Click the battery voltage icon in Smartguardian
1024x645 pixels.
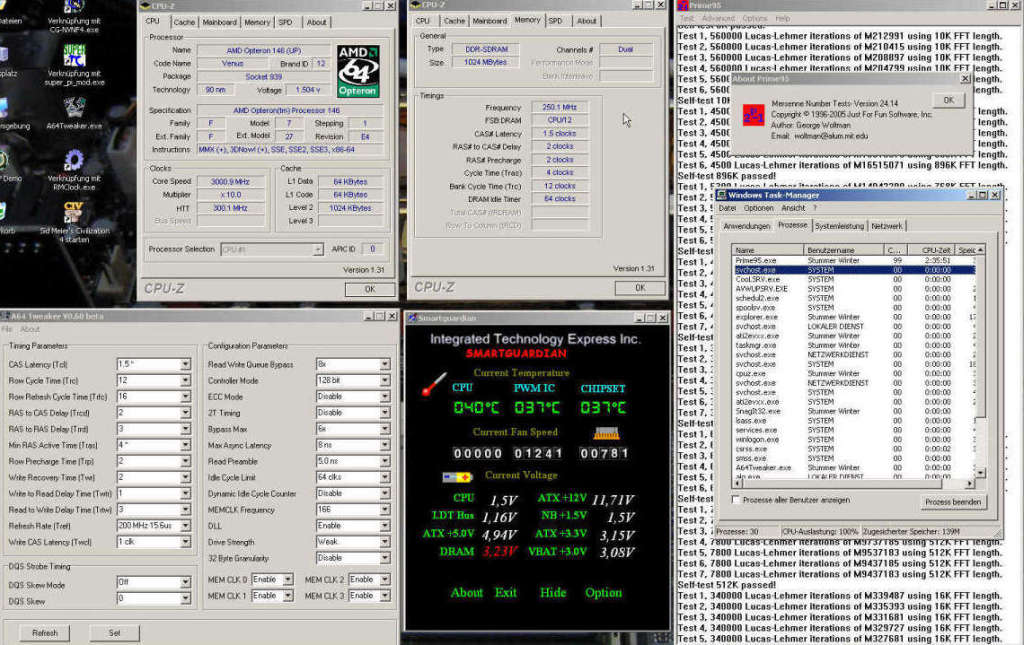click(x=456, y=477)
